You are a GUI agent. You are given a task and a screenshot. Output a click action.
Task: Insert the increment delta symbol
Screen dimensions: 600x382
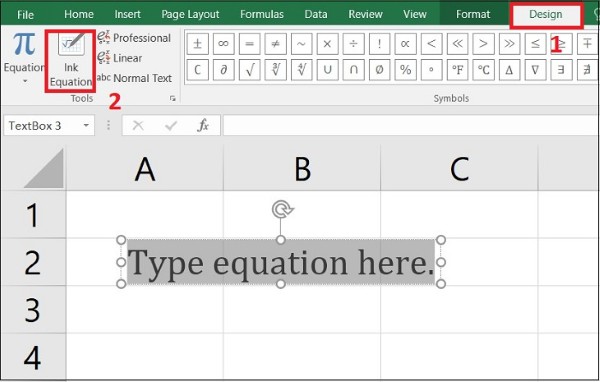[x=509, y=70]
